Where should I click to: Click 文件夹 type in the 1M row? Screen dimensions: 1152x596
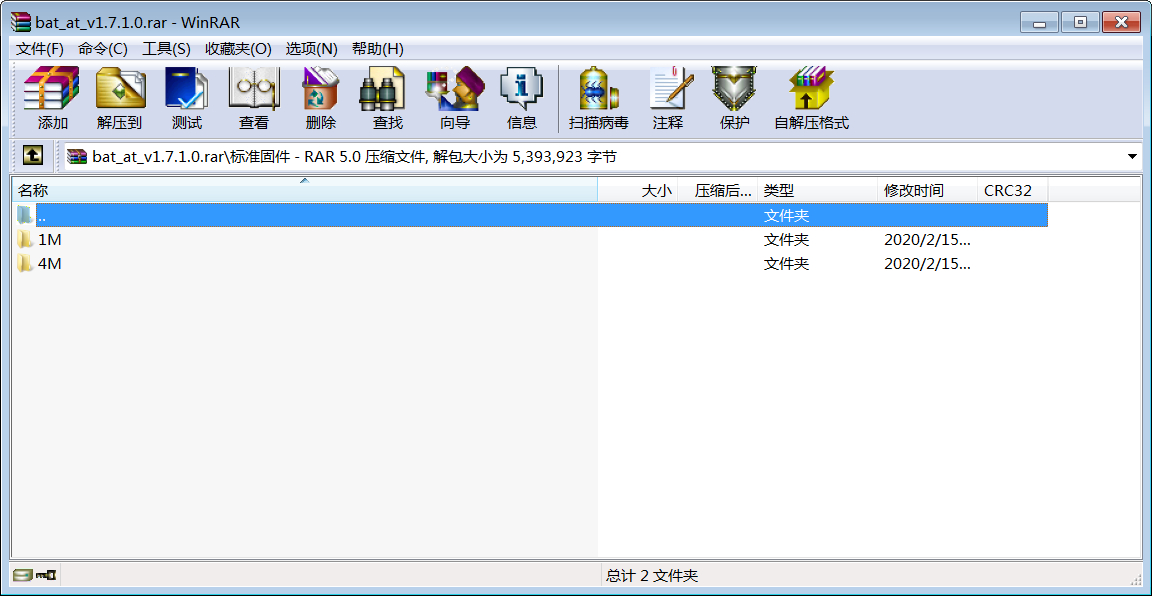tap(786, 240)
